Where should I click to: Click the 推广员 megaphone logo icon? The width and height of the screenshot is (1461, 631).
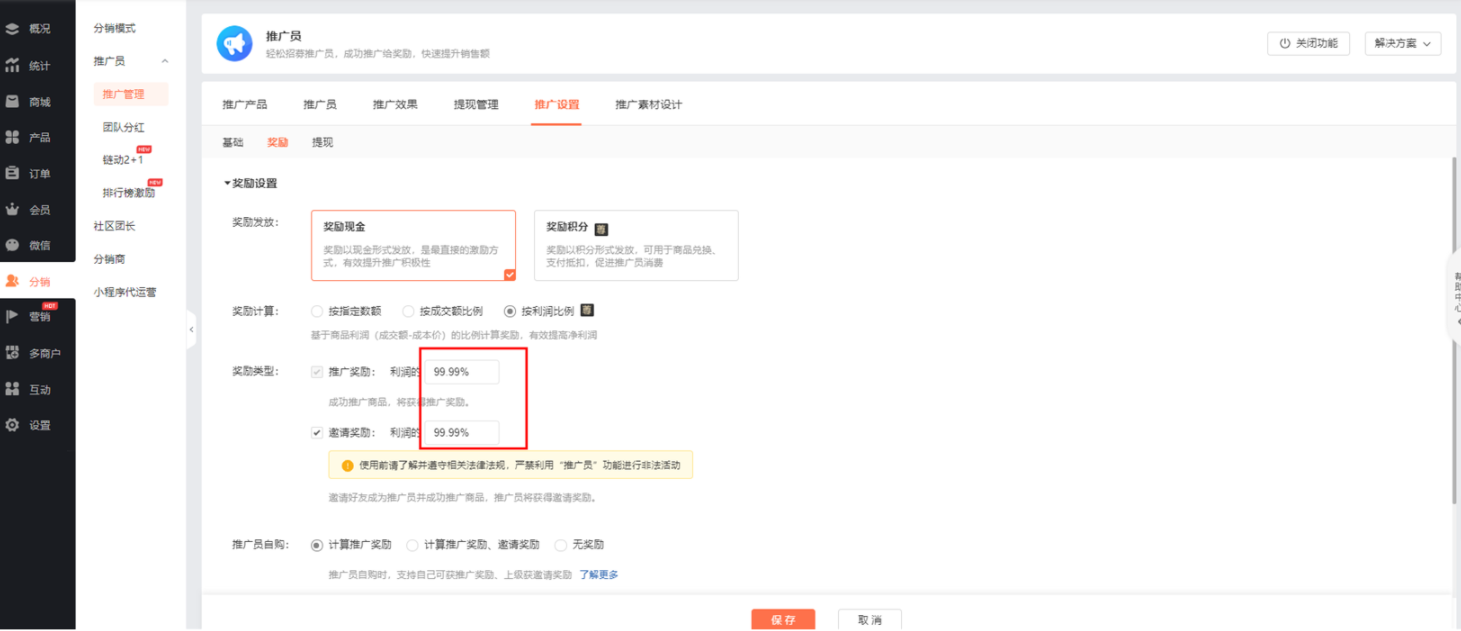coord(235,44)
